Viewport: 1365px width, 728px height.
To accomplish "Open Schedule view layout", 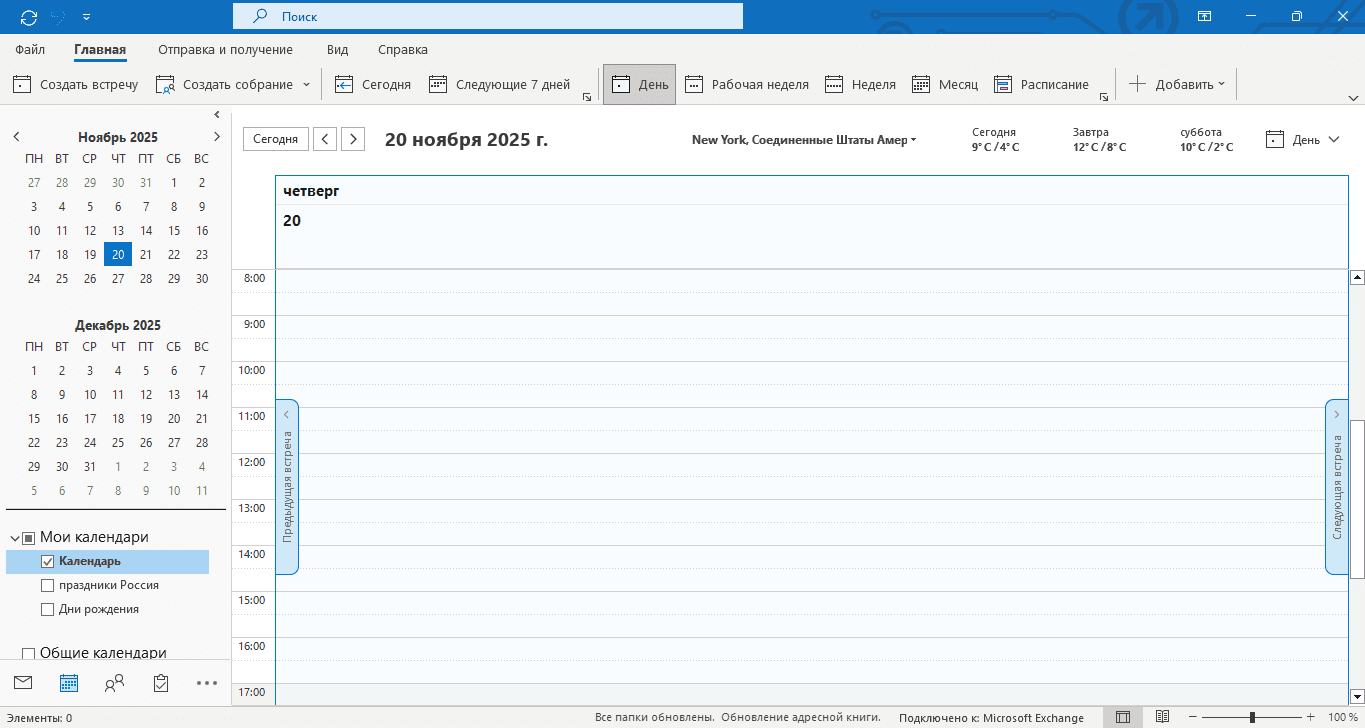I will pos(1042,85).
